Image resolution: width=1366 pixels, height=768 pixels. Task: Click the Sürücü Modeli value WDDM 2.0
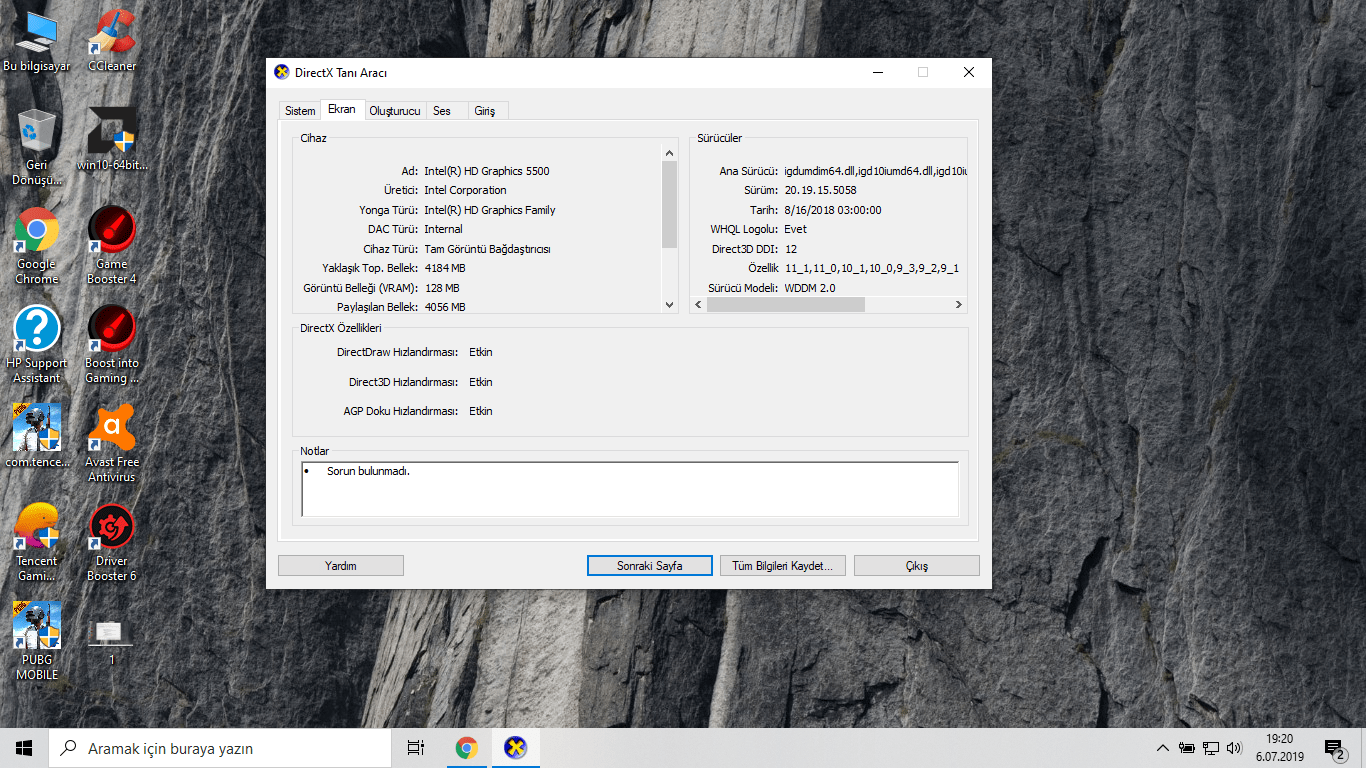click(810, 288)
